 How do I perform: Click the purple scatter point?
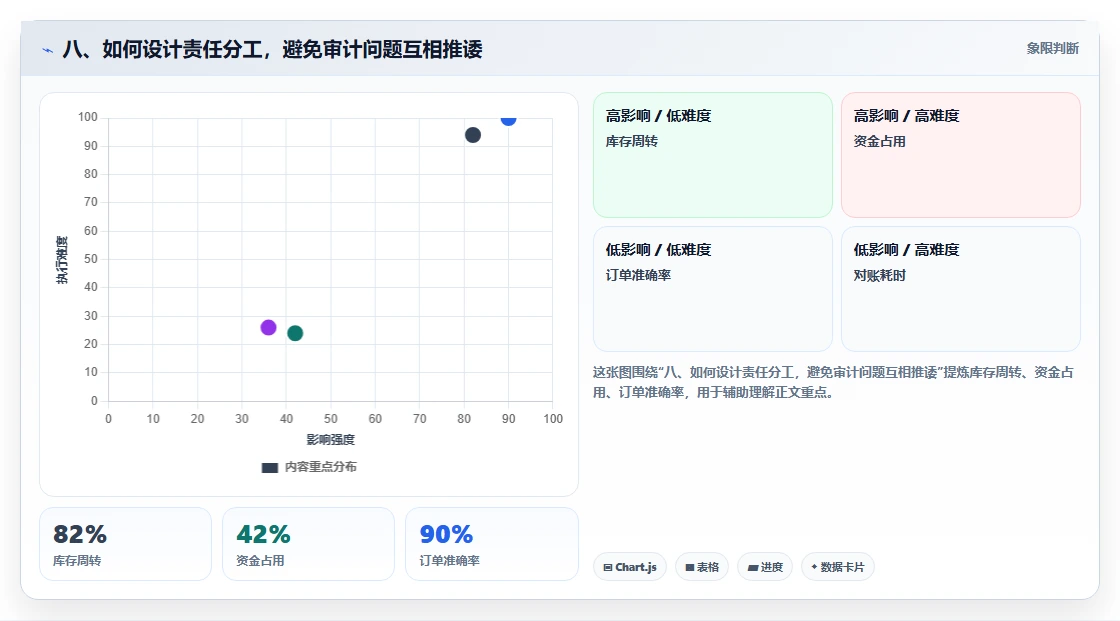coord(269,327)
